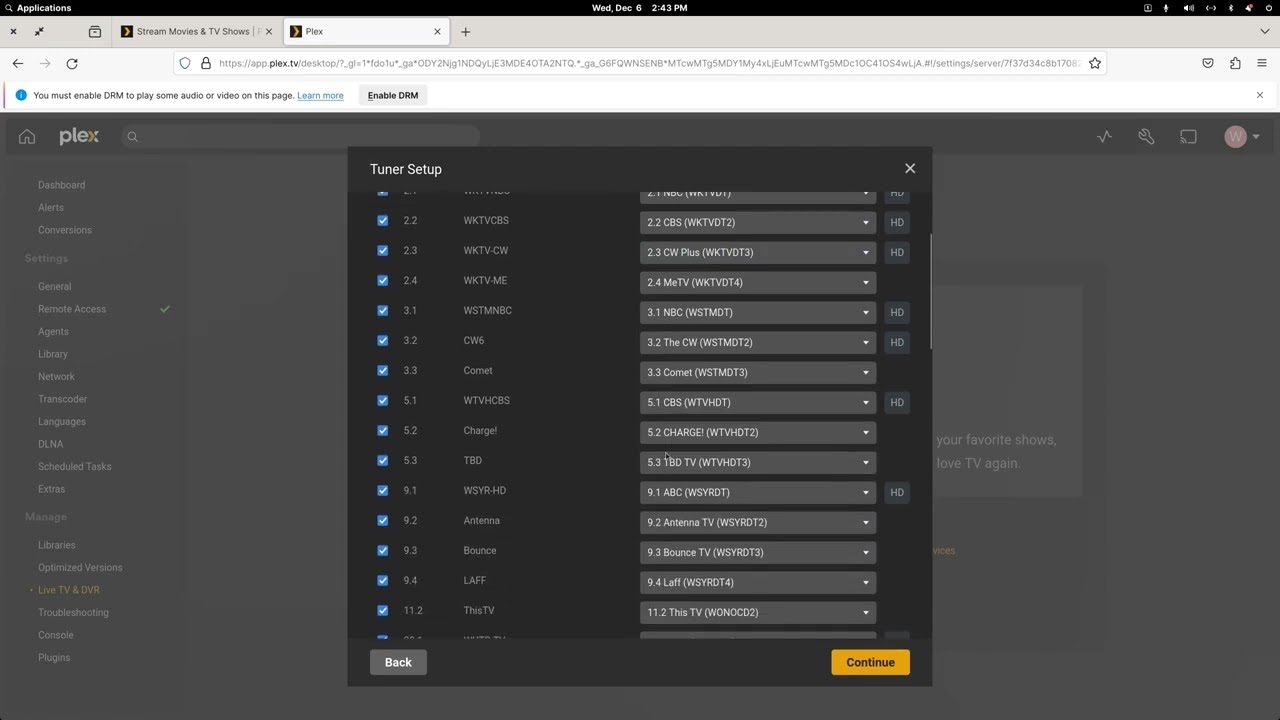Image resolution: width=1280 pixels, height=720 pixels.
Task: Click the channel list scrollbar
Action: tap(930, 292)
